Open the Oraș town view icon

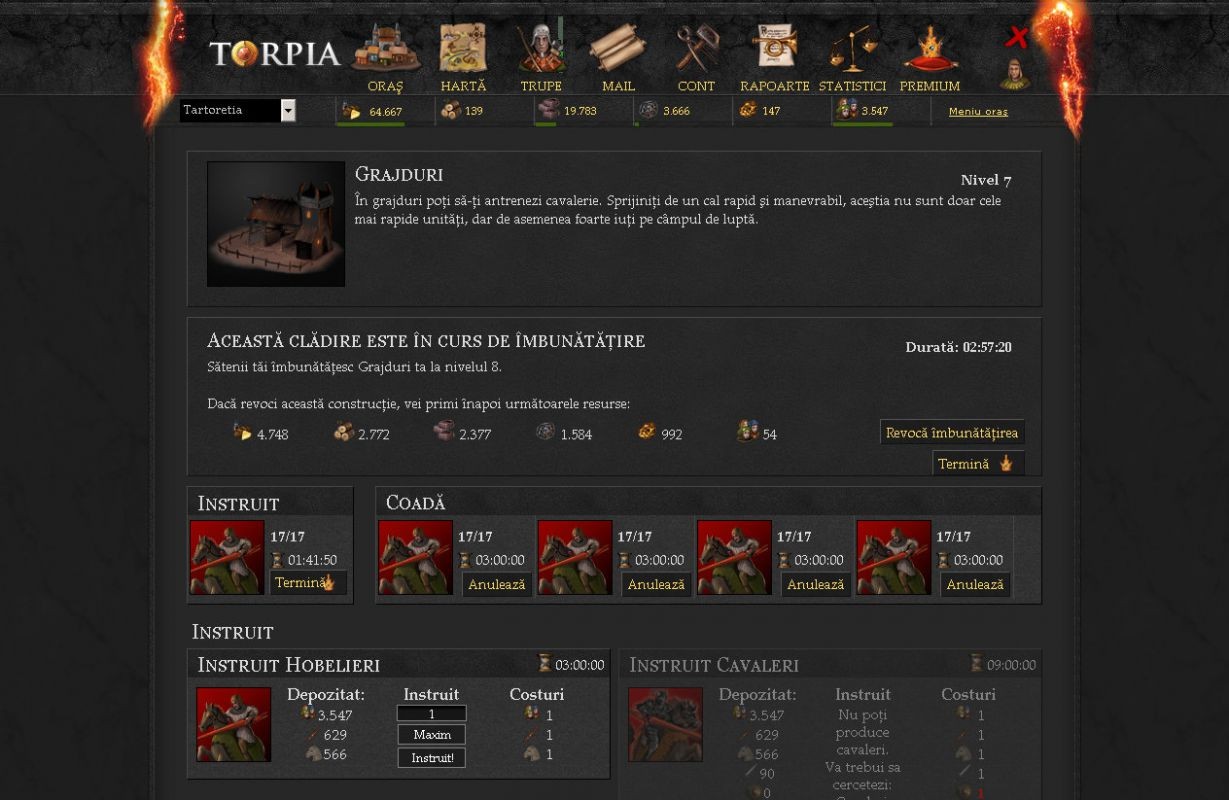coord(385,49)
